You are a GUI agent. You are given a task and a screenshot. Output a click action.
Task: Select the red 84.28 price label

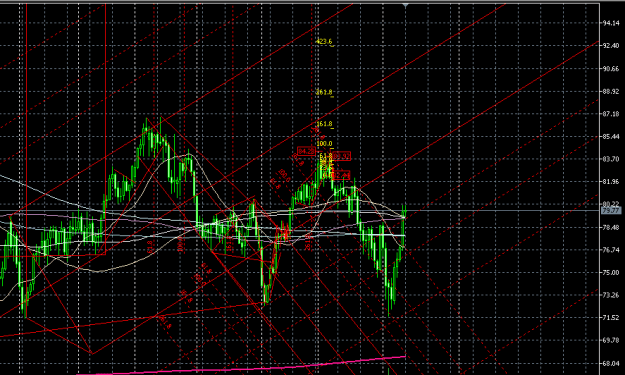pyautogui.click(x=307, y=151)
